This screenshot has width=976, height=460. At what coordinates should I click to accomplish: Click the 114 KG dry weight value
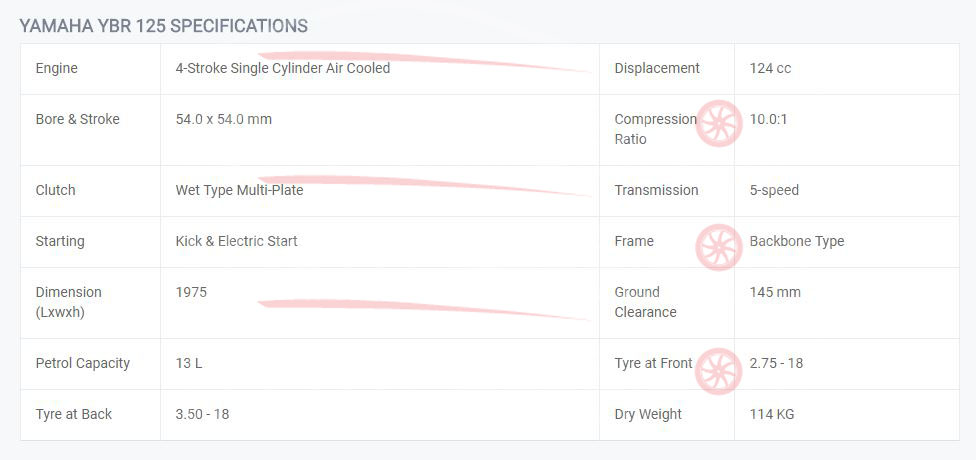pos(772,415)
